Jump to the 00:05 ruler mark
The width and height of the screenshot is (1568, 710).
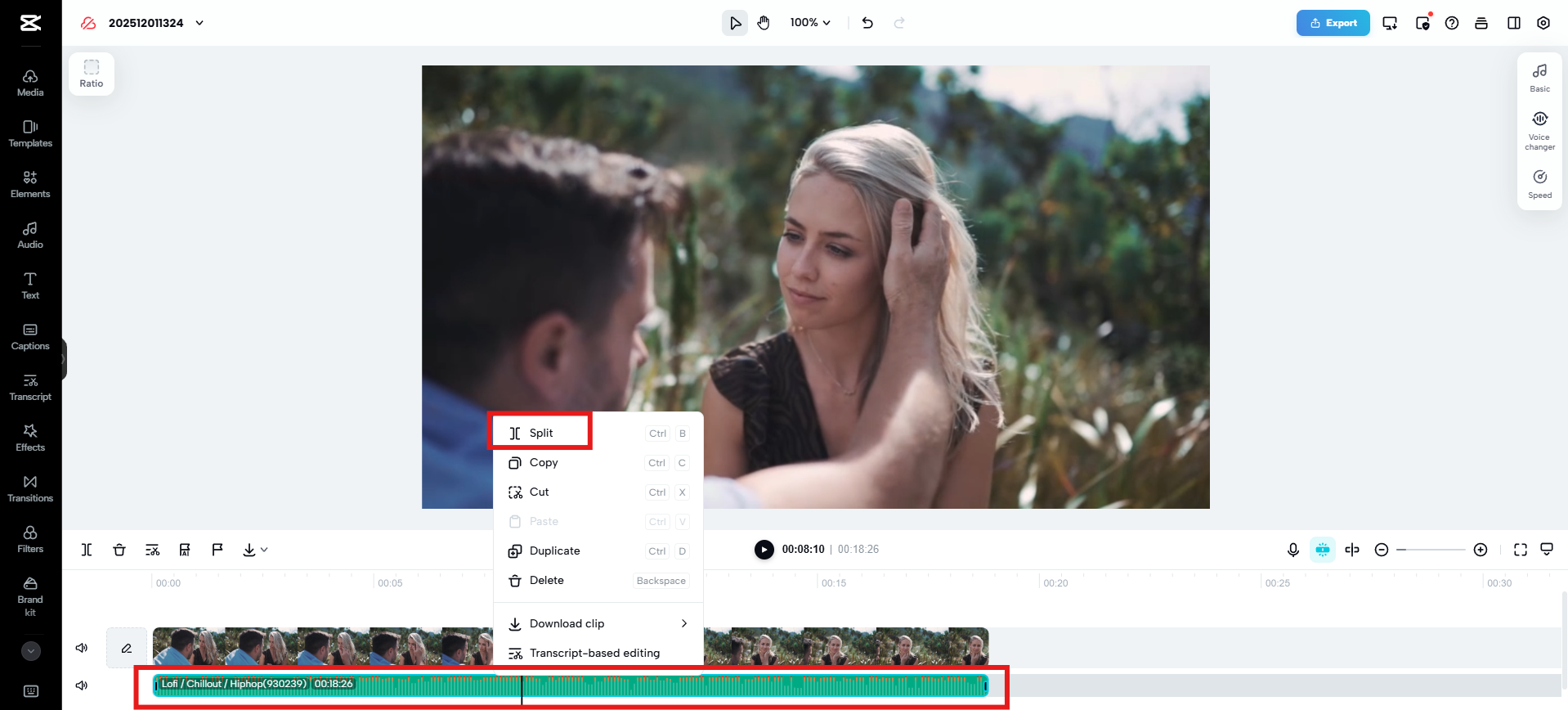[x=390, y=583]
